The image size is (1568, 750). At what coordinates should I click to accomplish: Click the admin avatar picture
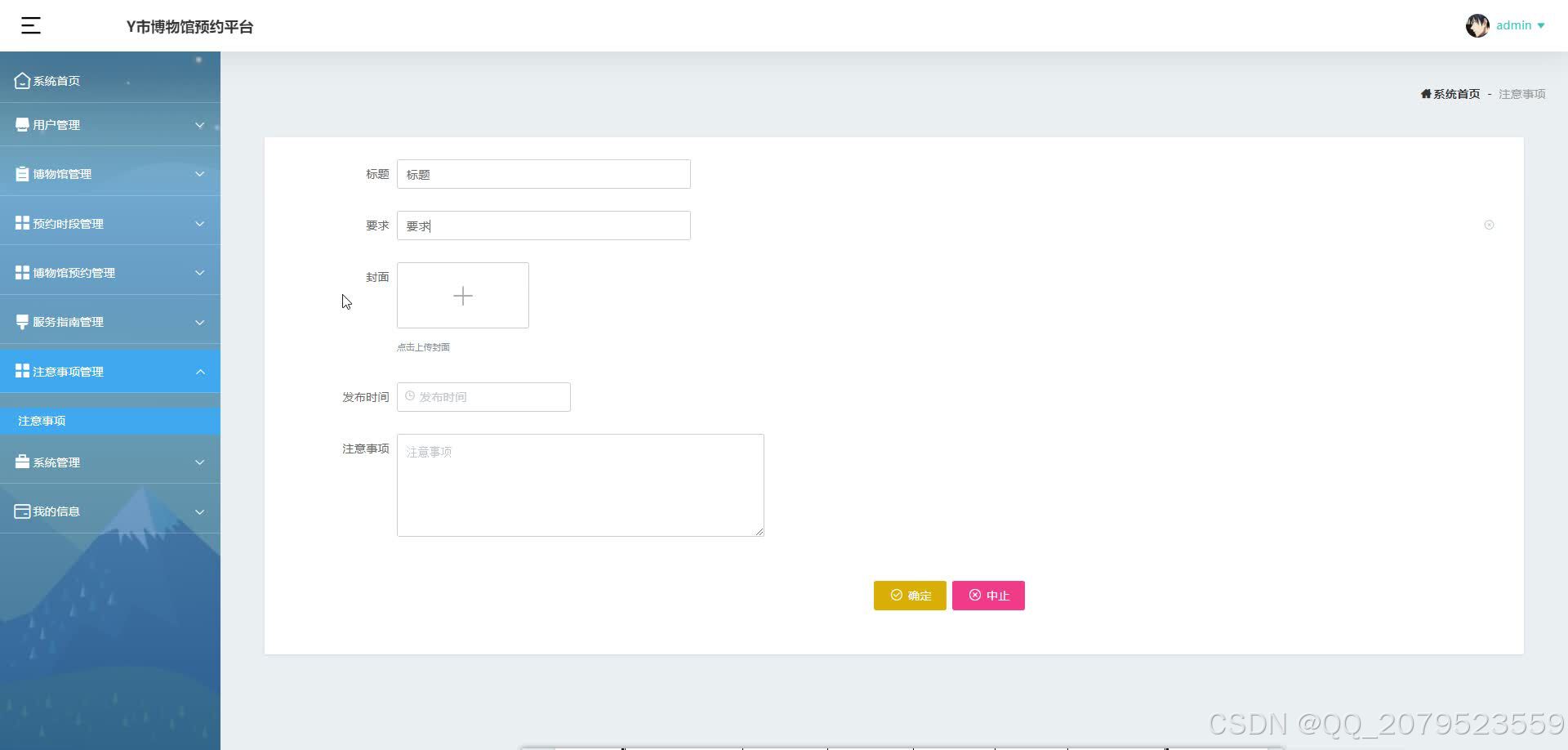[1477, 25]
